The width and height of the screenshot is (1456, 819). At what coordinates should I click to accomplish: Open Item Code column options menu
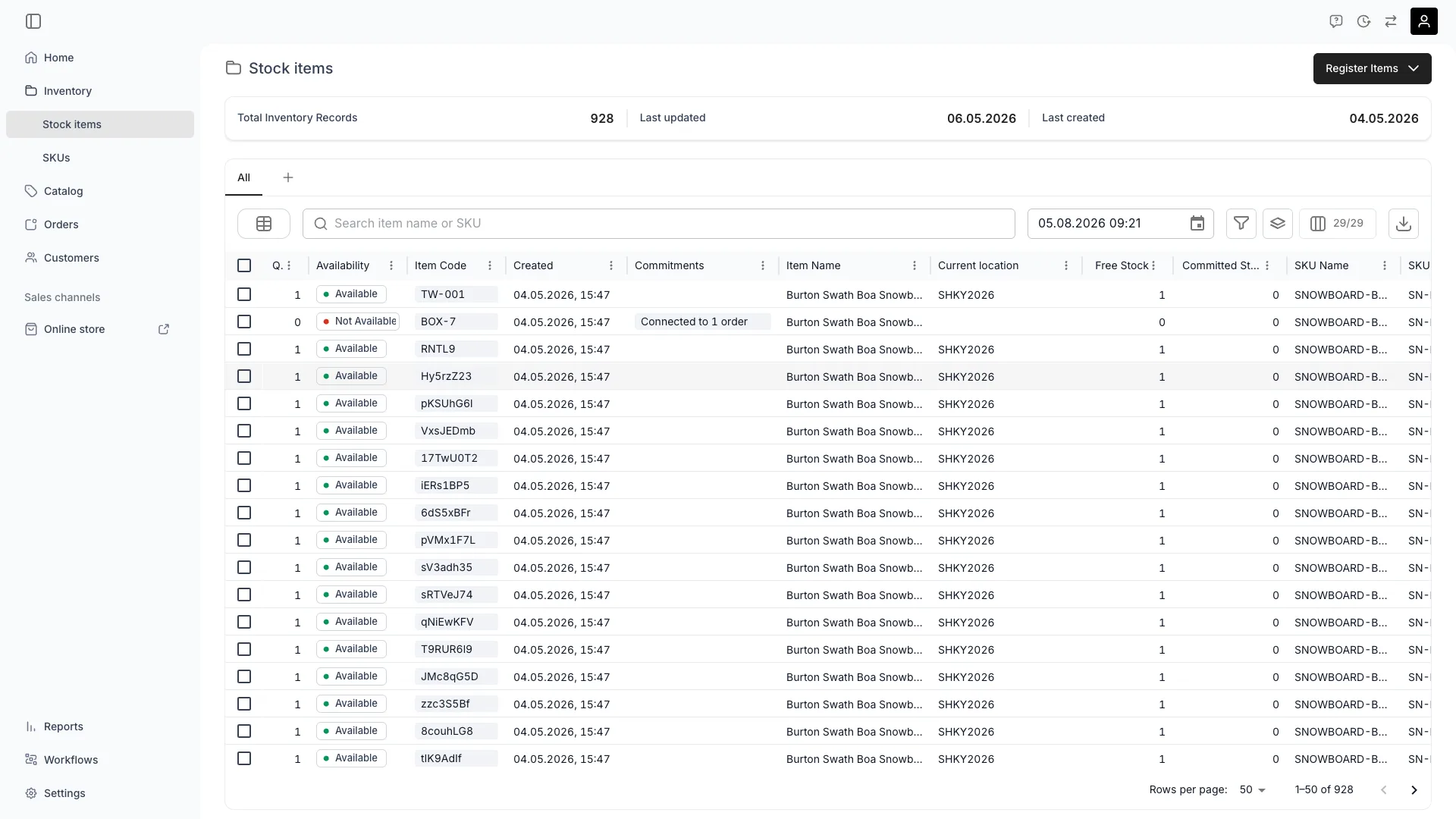coord(490,265)
